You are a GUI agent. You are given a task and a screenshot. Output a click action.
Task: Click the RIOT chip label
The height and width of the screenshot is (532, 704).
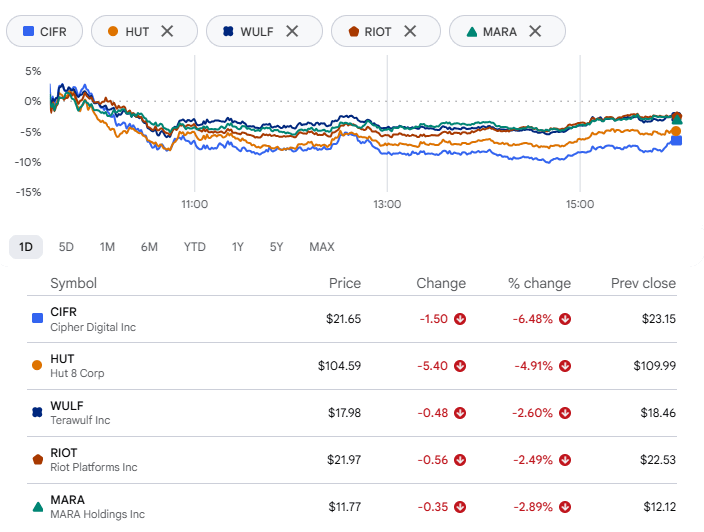coord(378,32)
